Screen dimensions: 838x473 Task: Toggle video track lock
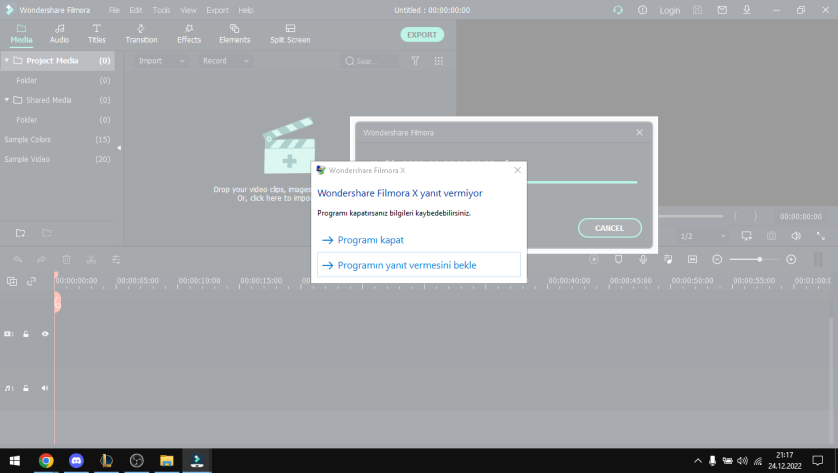click(26, 334)
